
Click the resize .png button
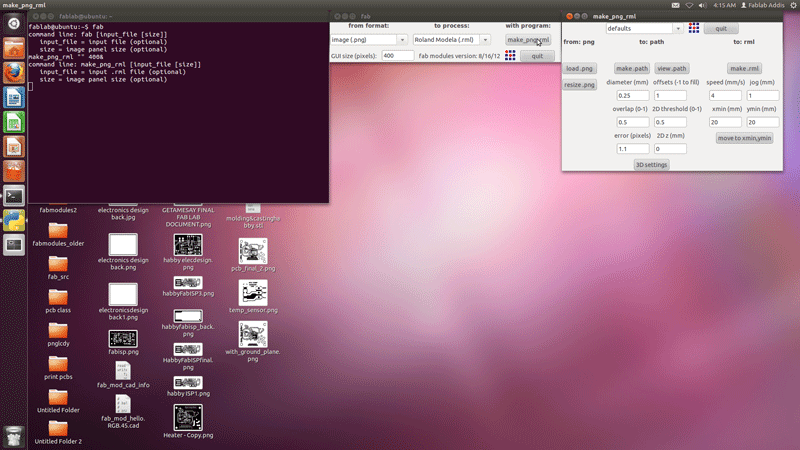[580, 84]
